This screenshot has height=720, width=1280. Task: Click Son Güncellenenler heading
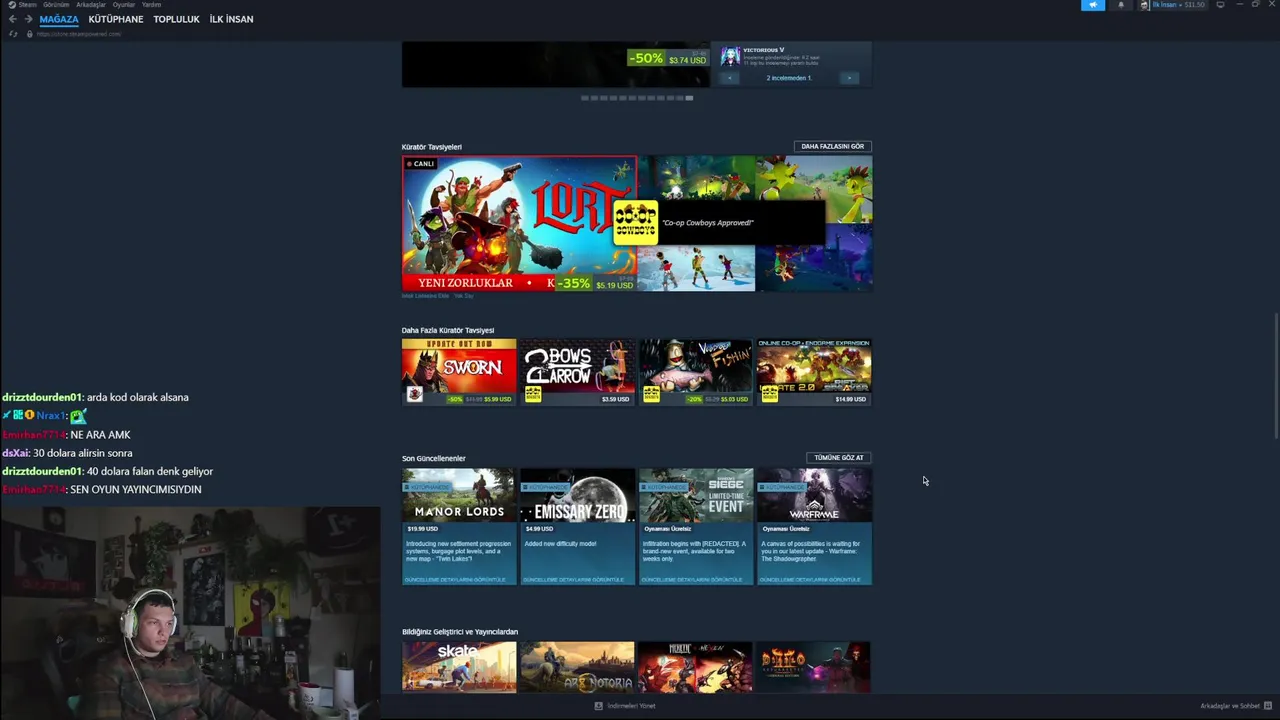pos(434,458)
